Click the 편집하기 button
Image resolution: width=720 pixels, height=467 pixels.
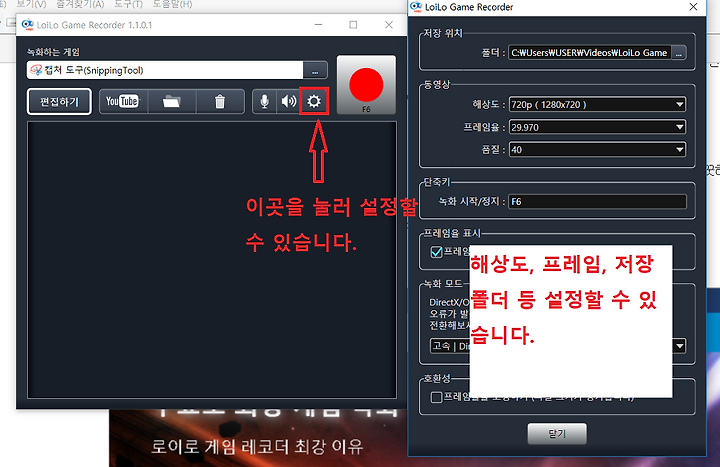(59, 101)
